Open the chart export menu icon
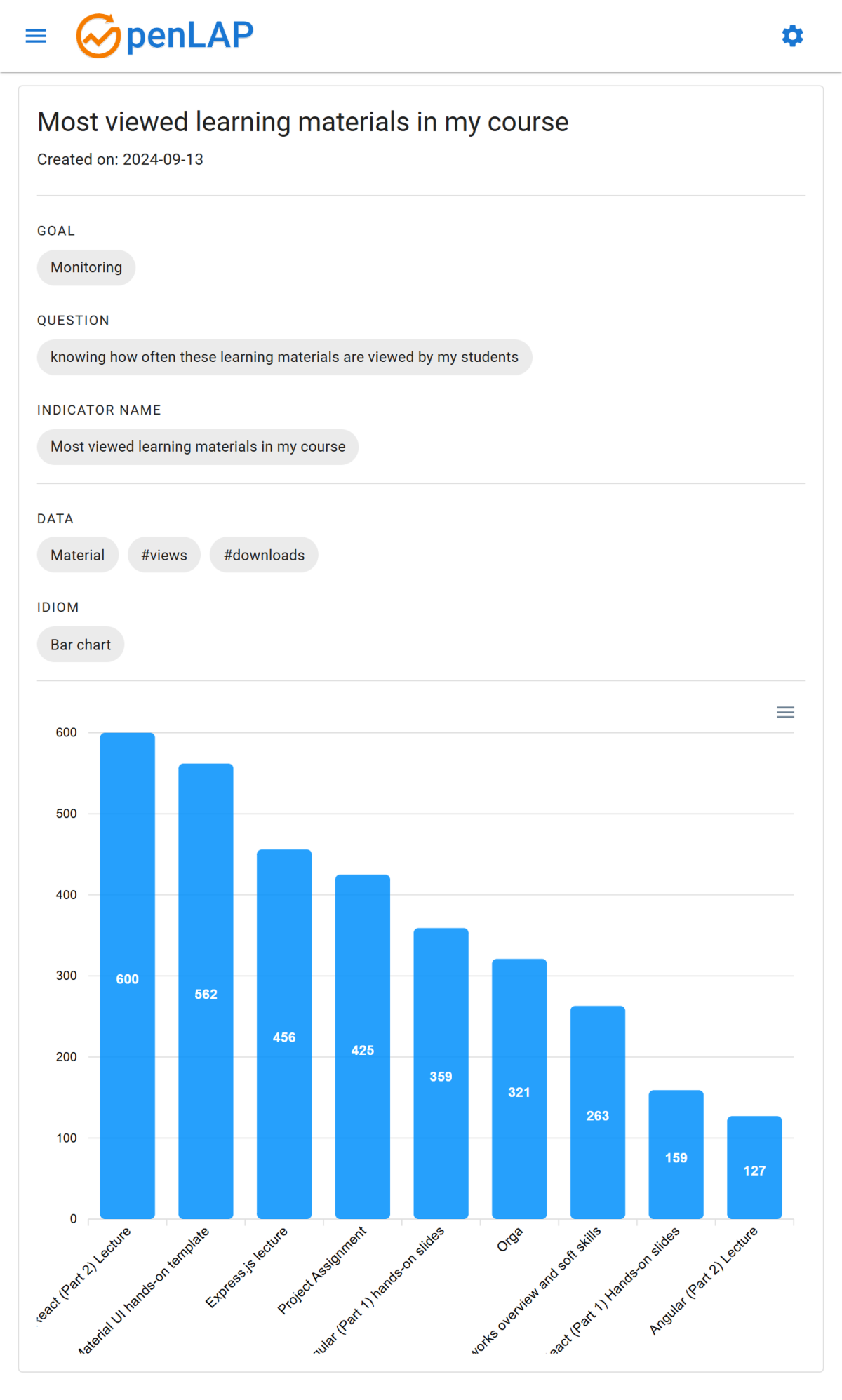Image resolution: width=842 pixels, height=1400 pixels. click(785, 713)
